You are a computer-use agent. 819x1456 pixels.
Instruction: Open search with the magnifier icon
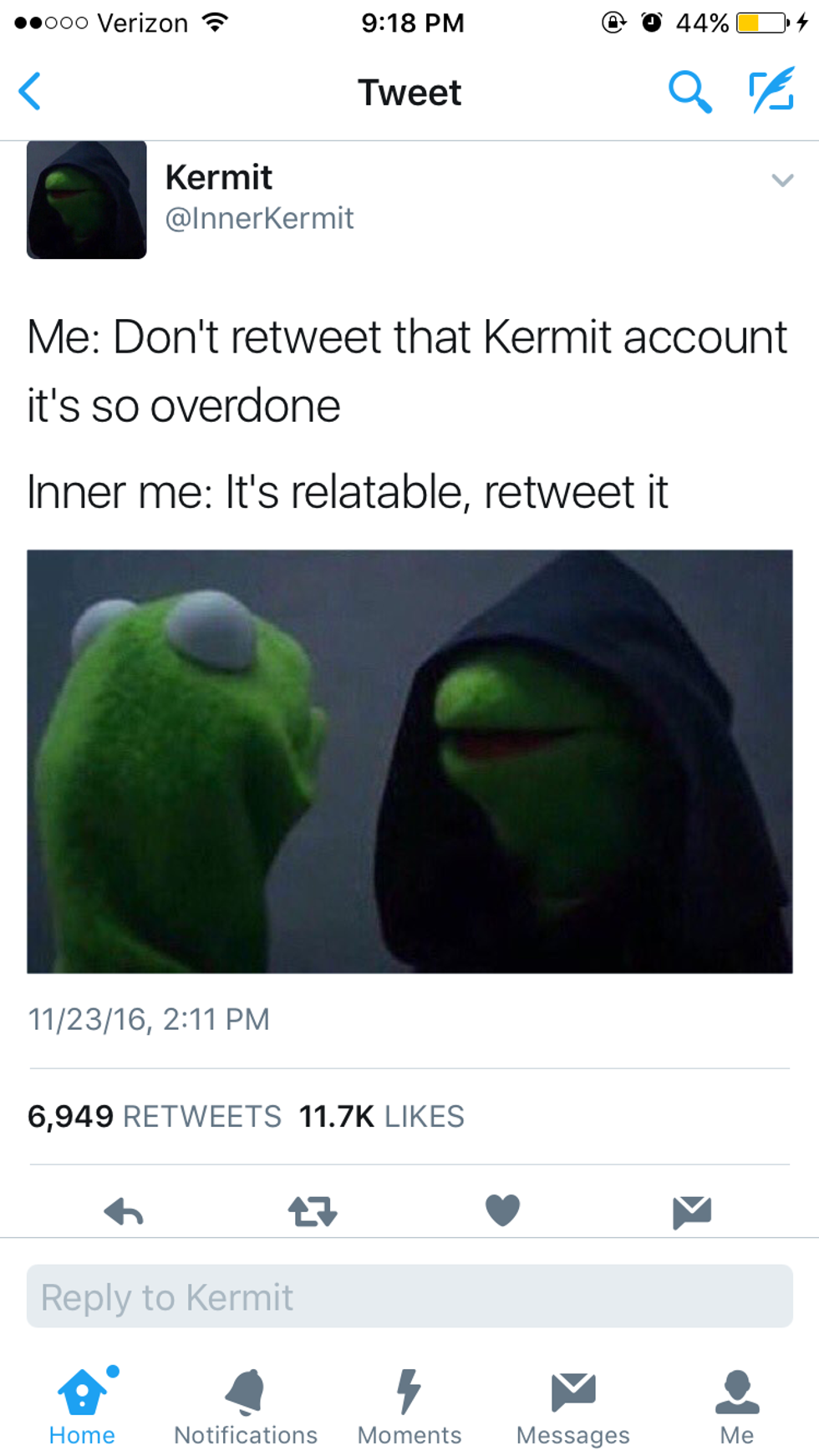click(690, 92)
